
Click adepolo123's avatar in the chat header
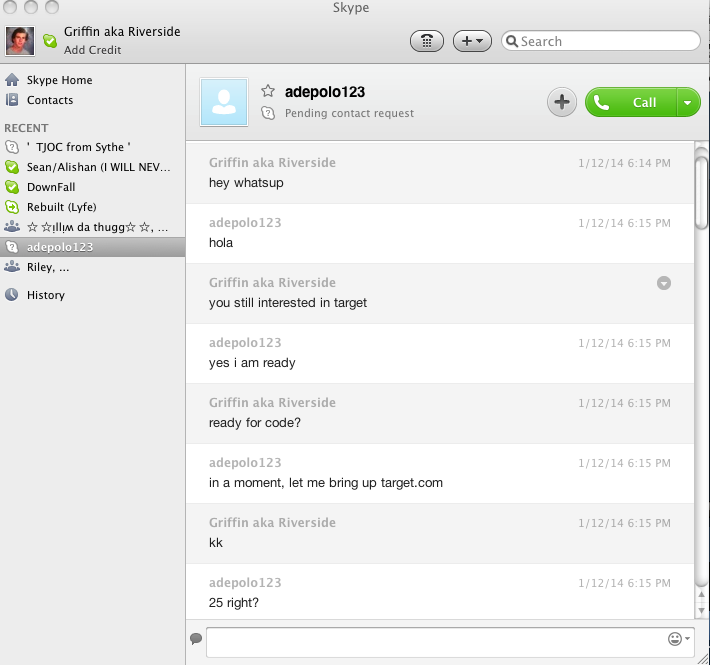pyautogui.click(x=224, y=102)
